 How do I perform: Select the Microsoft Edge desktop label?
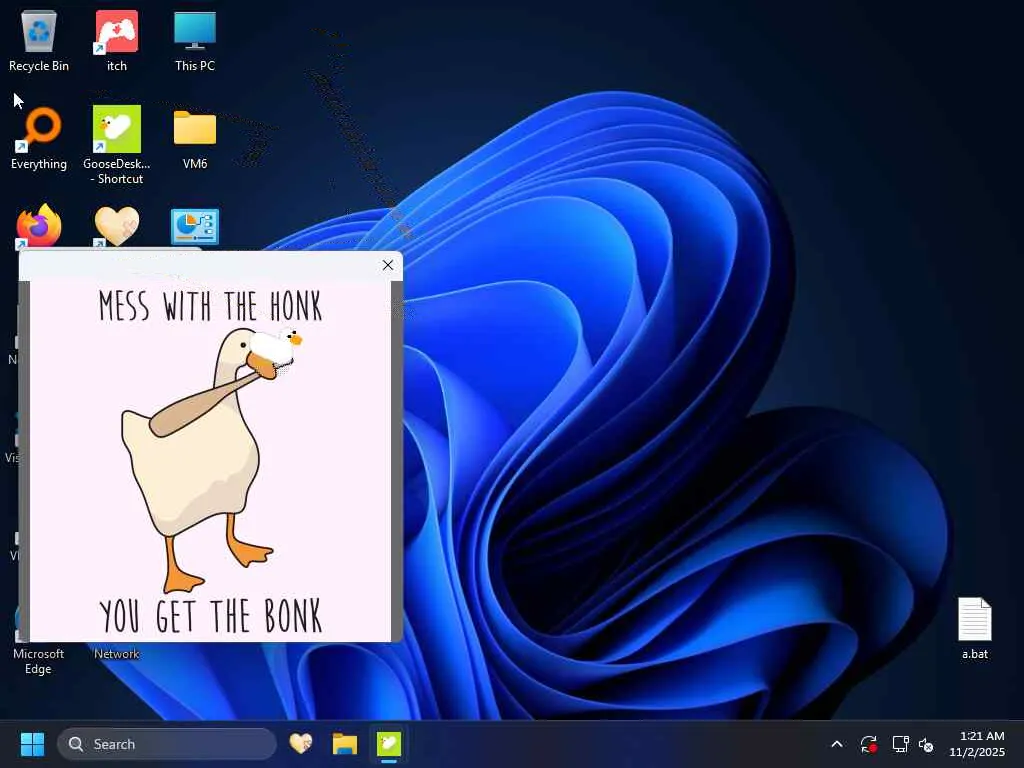(x=39, y=661)
